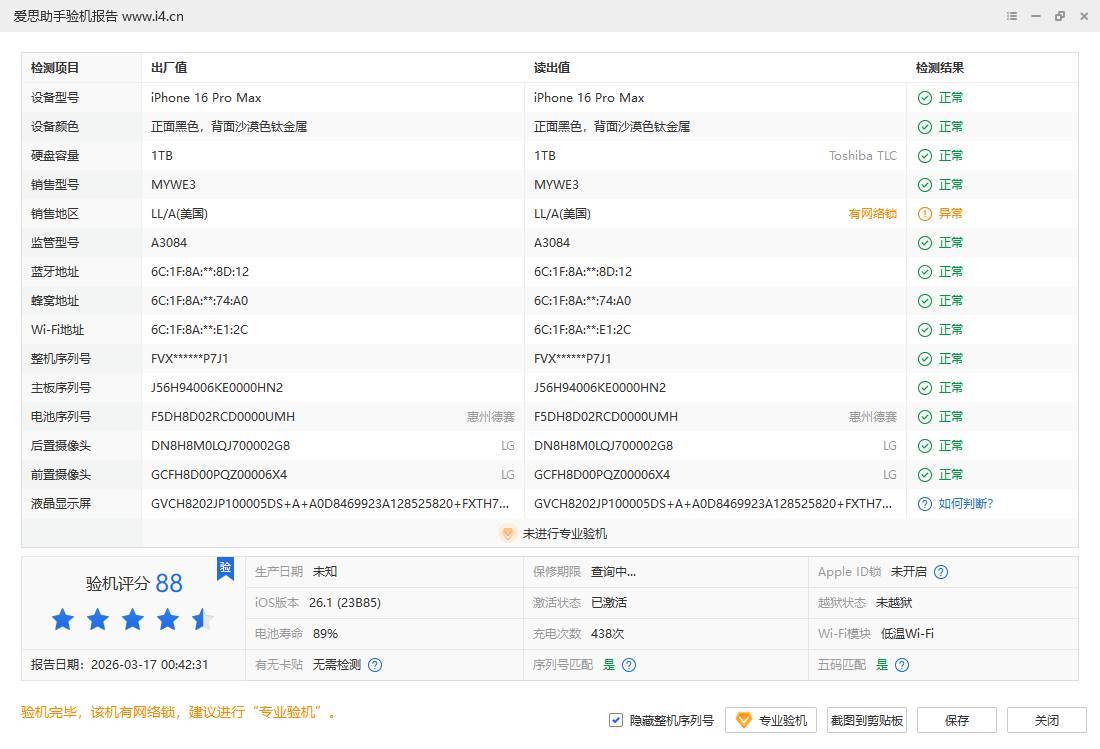Click the help icon next to Apple ID锁

(941, 572)
